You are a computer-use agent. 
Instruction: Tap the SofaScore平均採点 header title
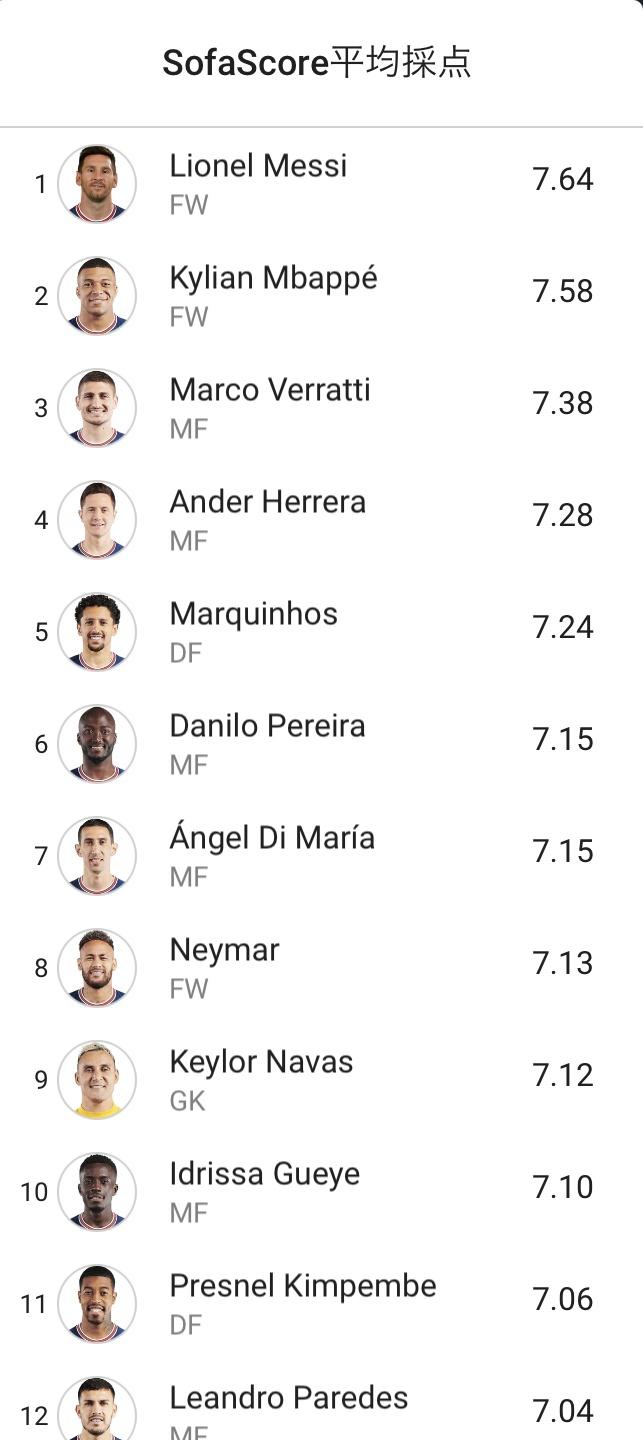point(317,63)
